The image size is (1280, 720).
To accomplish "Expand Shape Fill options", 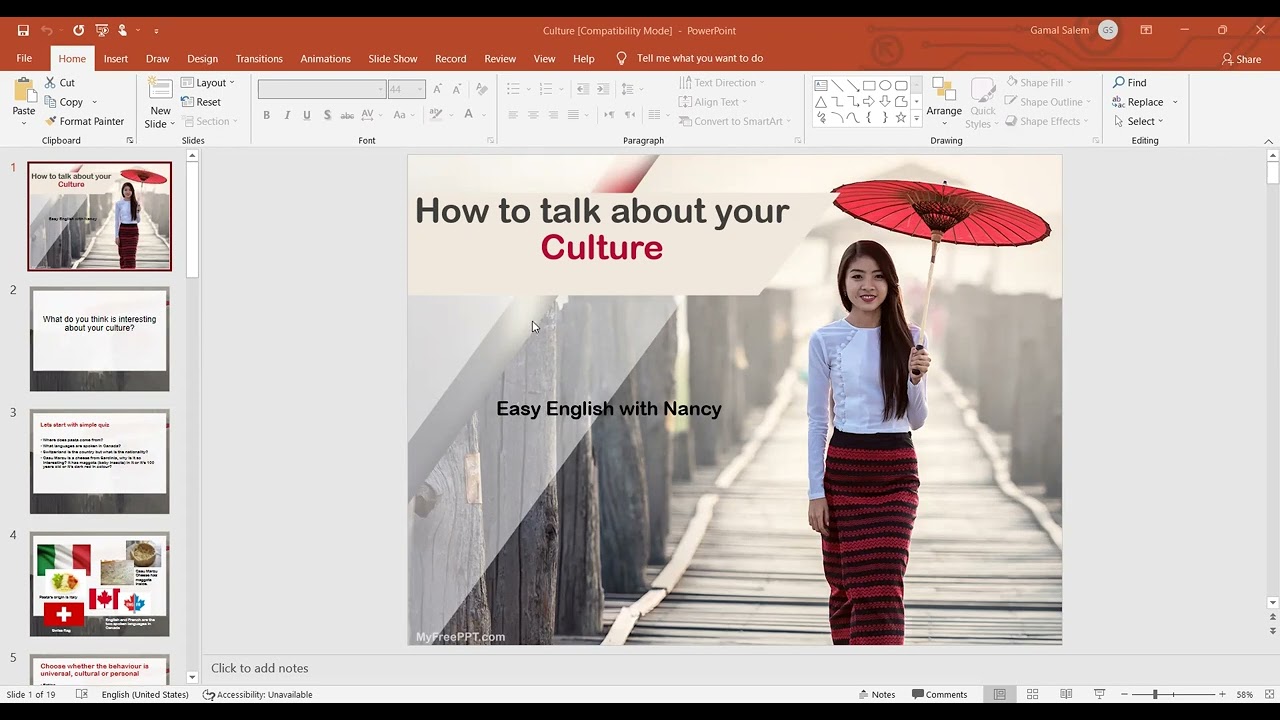I will (x=1037, y=82).
